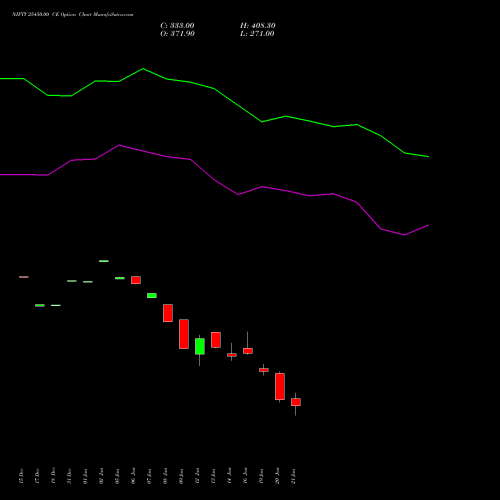
Task: Select the 02 Jan date label
Action: point(101,476)
